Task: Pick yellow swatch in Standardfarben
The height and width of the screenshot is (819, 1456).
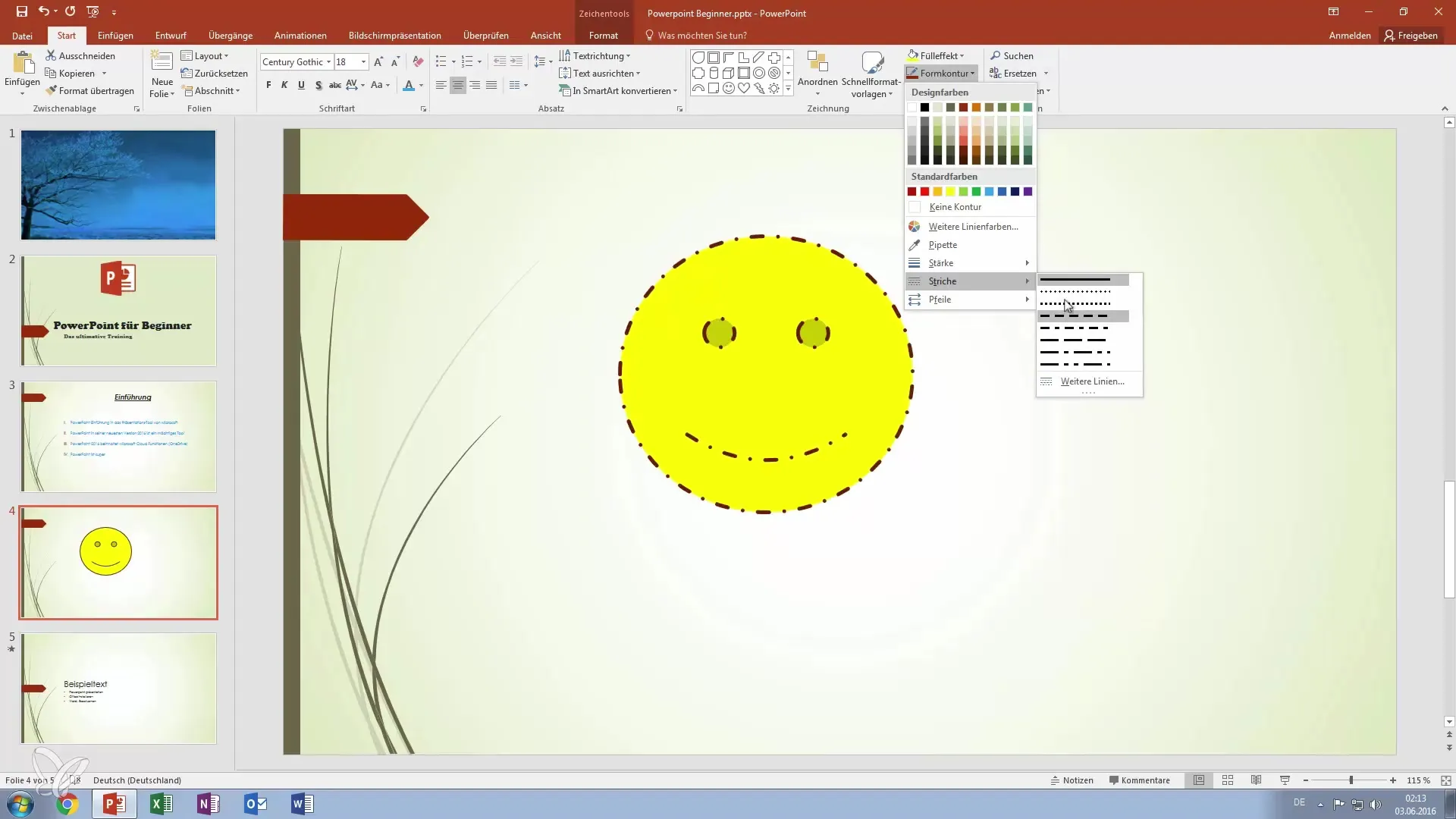Action: click(x=950, y=191)
